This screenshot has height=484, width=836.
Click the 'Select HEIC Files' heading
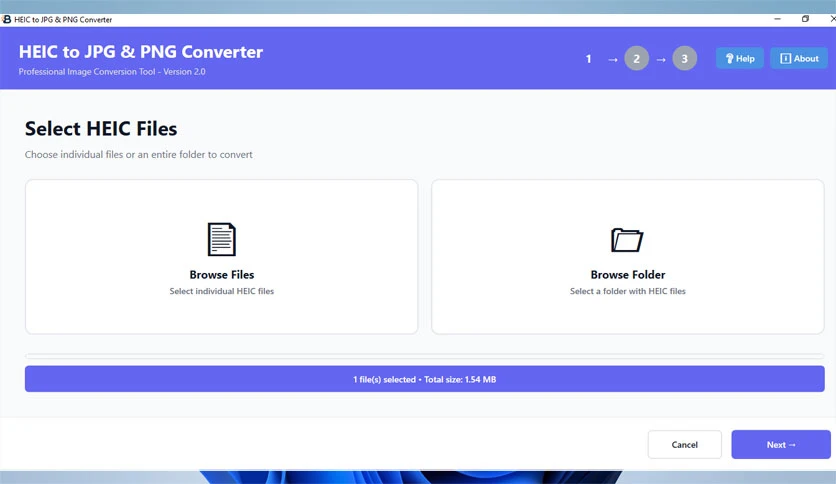click(101, 128)
